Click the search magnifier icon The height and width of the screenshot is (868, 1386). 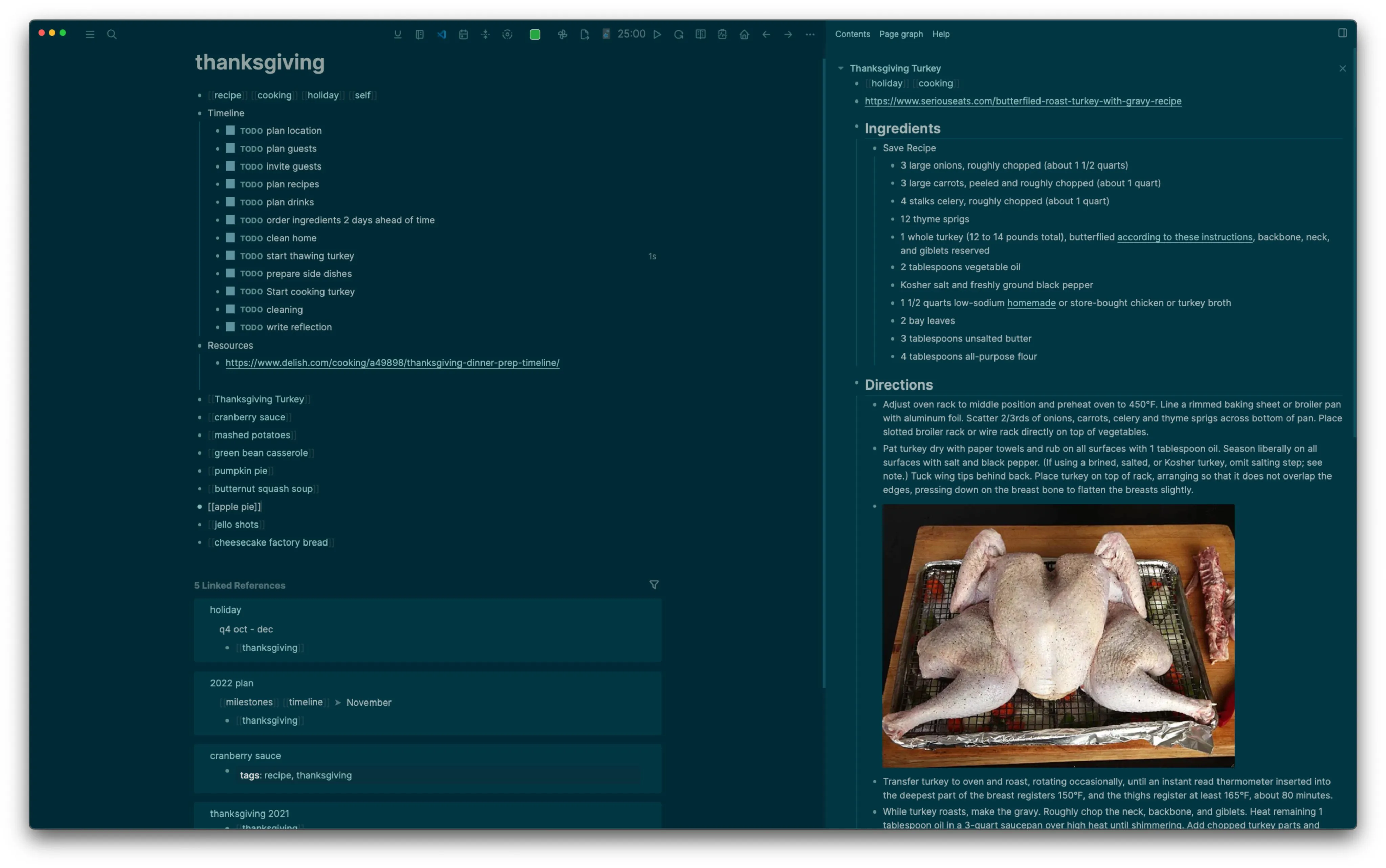point(112,35)
